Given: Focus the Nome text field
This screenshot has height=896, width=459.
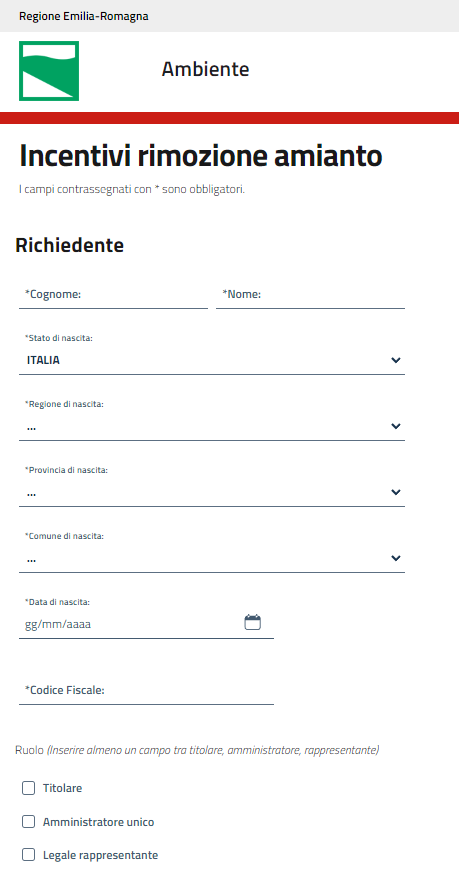Looking at the screenshot, I should click(x=310, y=295).
